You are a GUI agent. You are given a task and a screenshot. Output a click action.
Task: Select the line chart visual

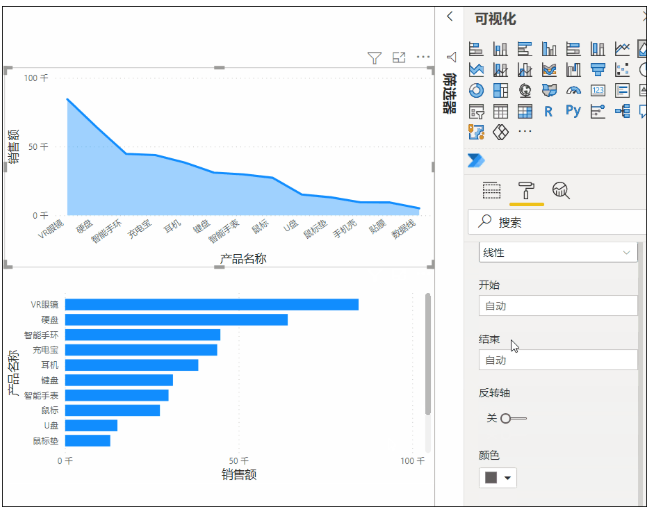click(622, 49)
